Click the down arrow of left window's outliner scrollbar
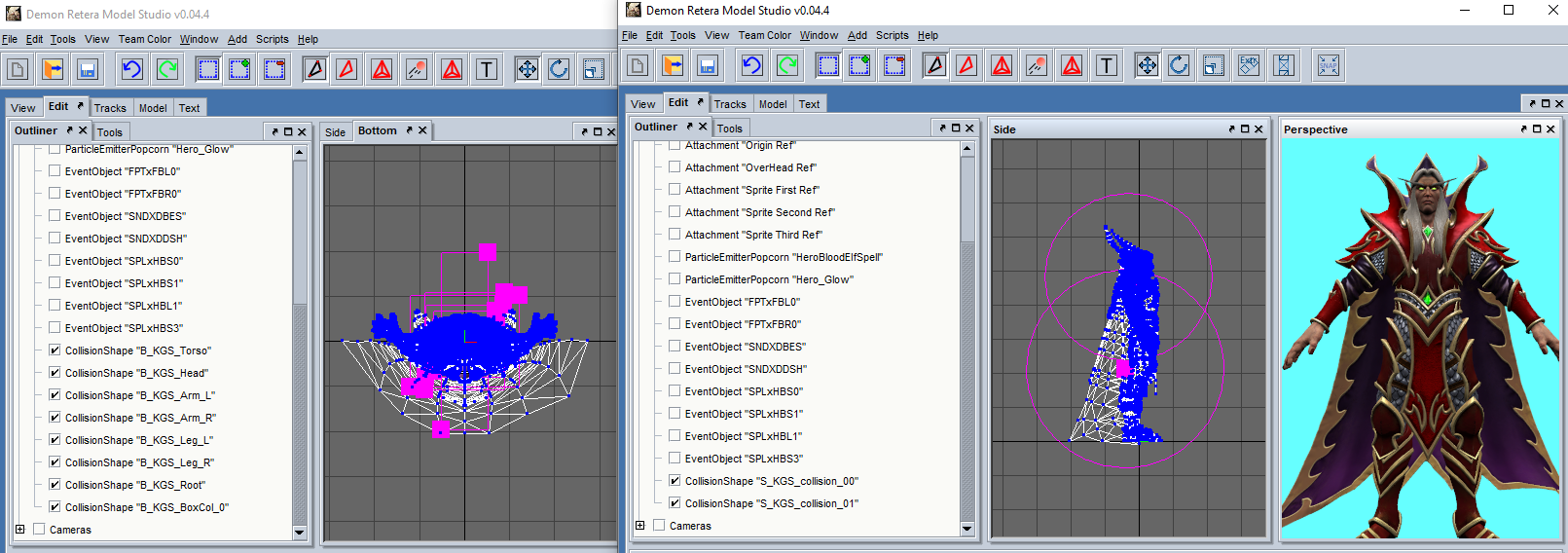 (300, 533)
